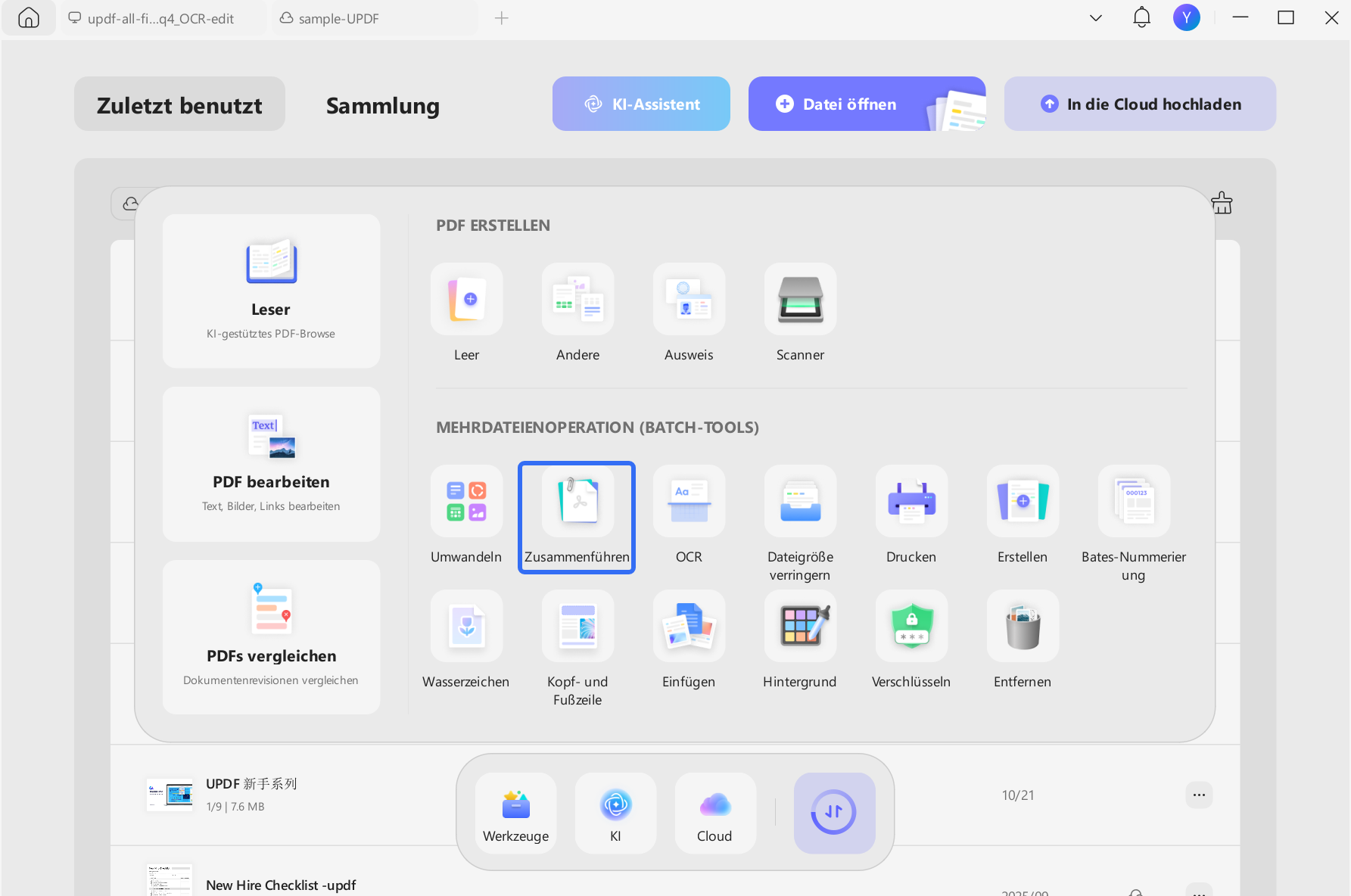Viewport: 1351px width, 896px height.
Task: Open the PDF bearbeiten card
Action: tap(271, 464)
